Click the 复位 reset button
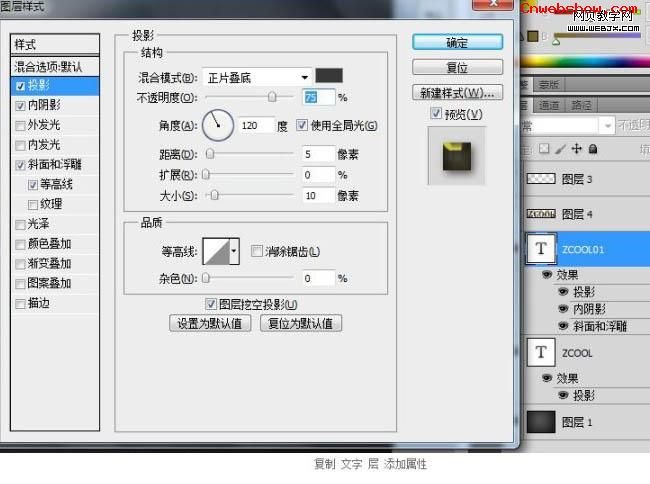 tap(458, 67)
